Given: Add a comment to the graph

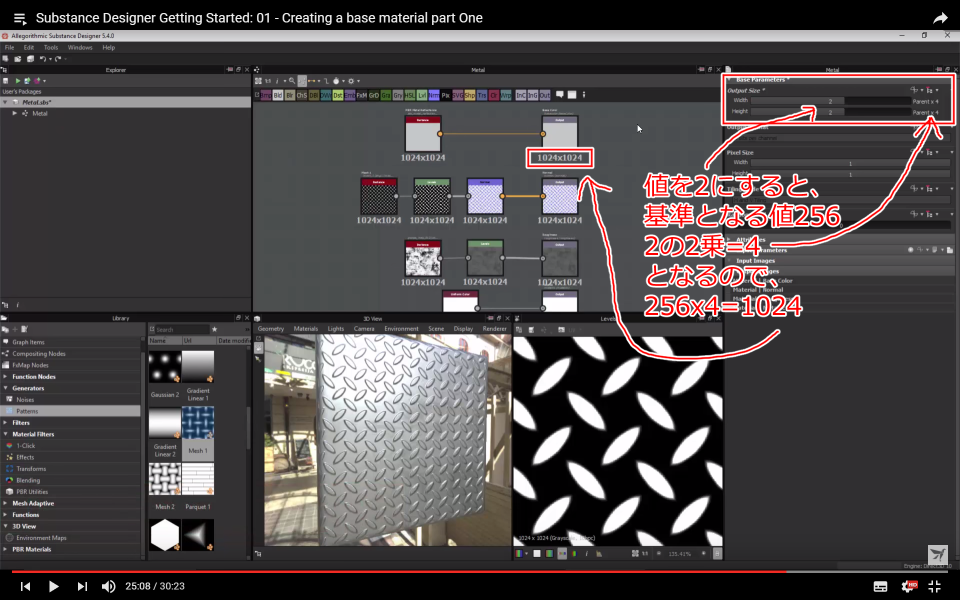Looking at the screenshot, I should [x=560, y=95].
